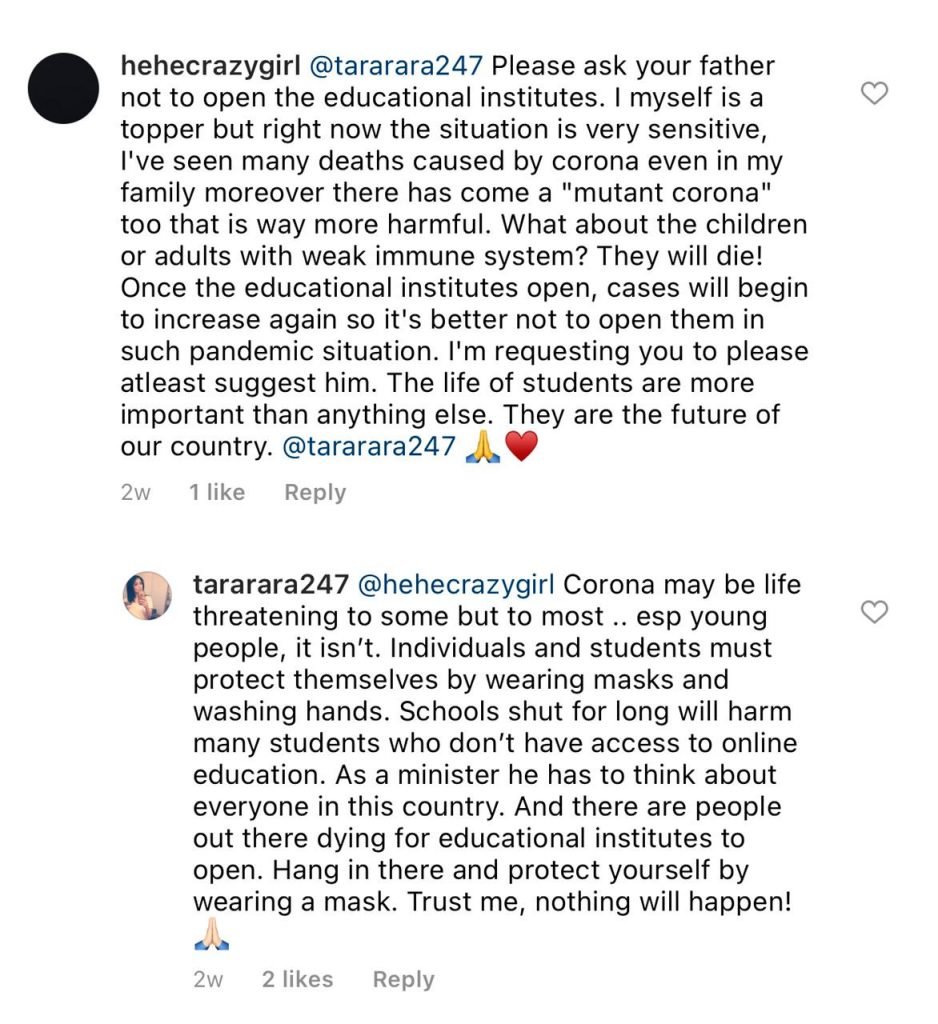The width and height of the screenshot is (938, 1024).
Task: Click the folded hands emoji beside red heart
Action: (x=484, y=447)
